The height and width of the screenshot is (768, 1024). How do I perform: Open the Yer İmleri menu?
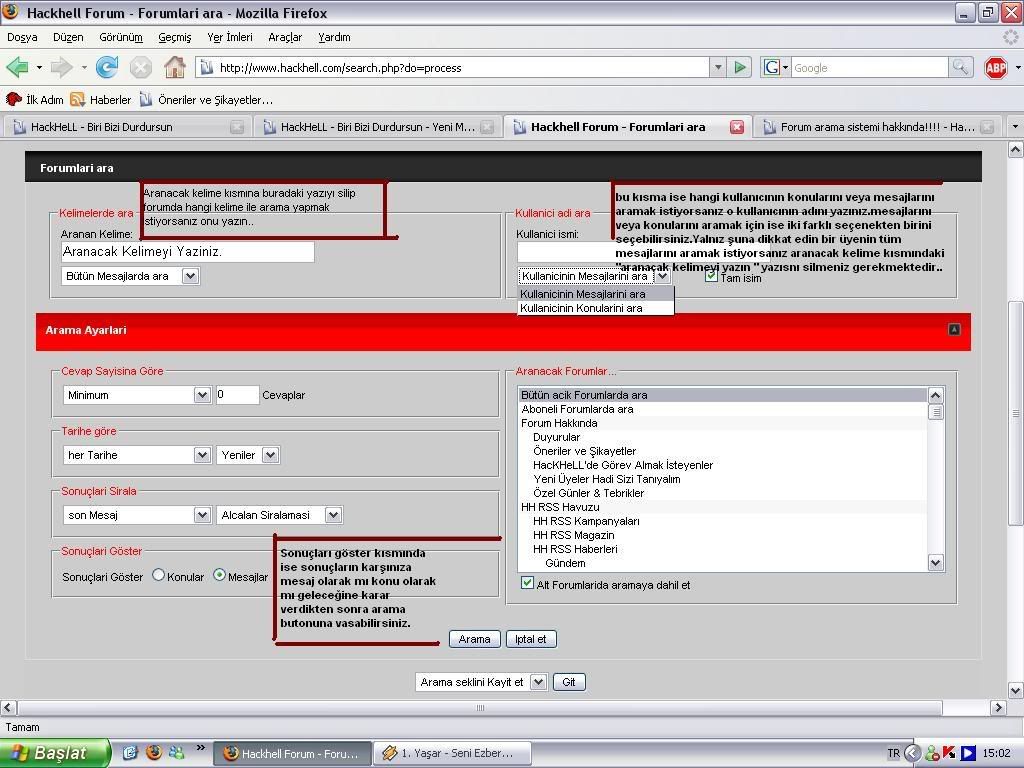pyautogui.click(x=230, y=37)
